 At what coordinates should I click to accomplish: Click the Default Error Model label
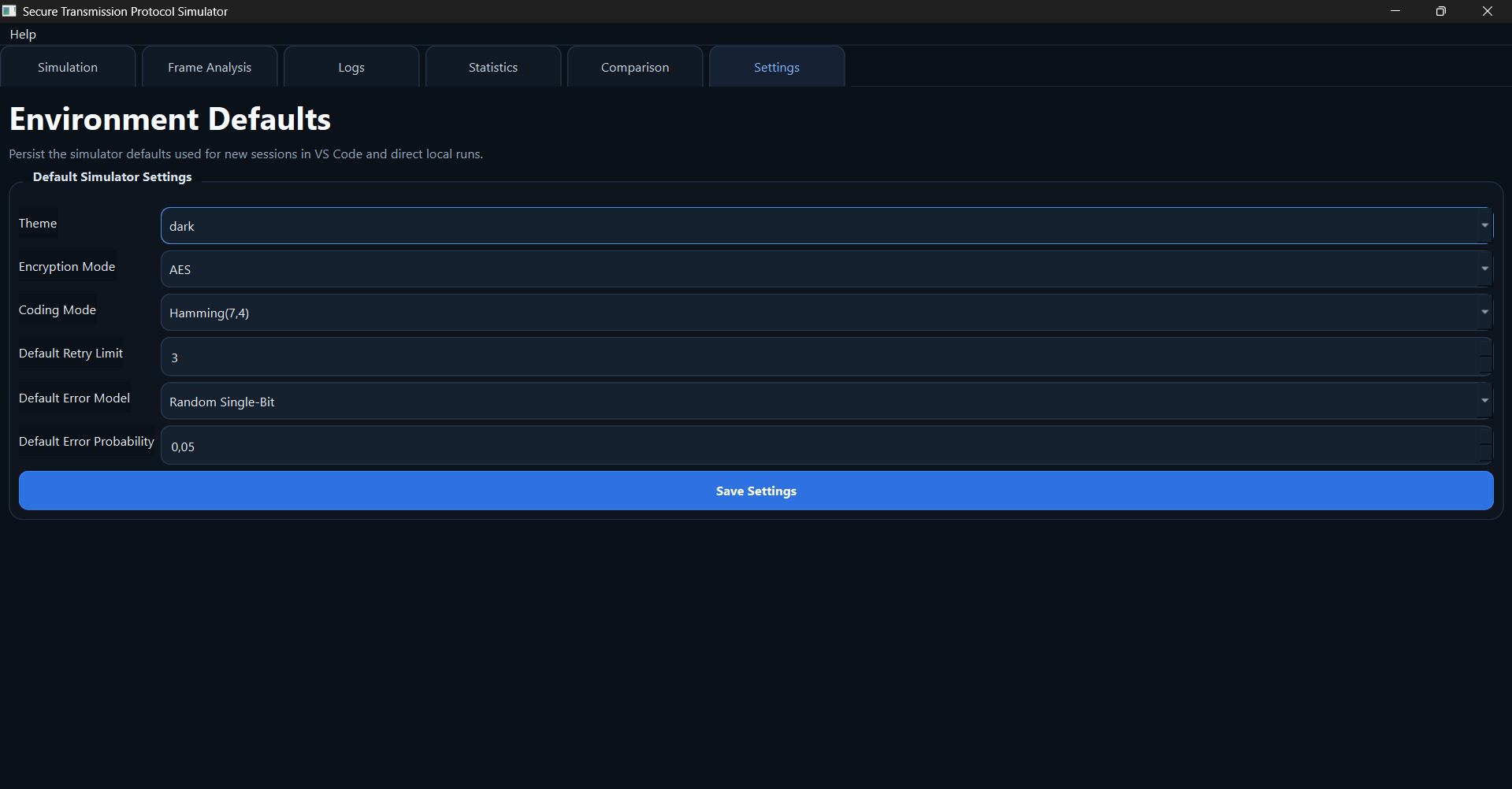tap(75, 398)
